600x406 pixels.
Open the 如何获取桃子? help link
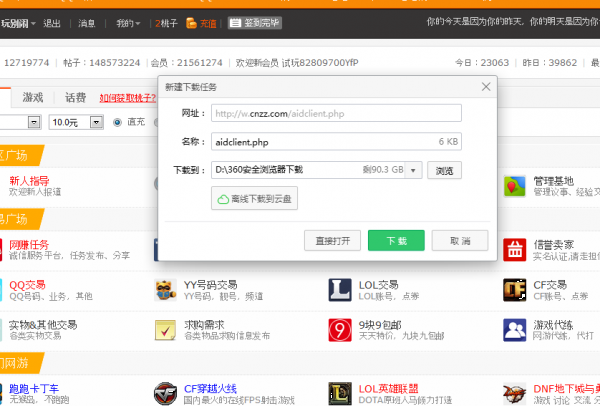point(128,98)
